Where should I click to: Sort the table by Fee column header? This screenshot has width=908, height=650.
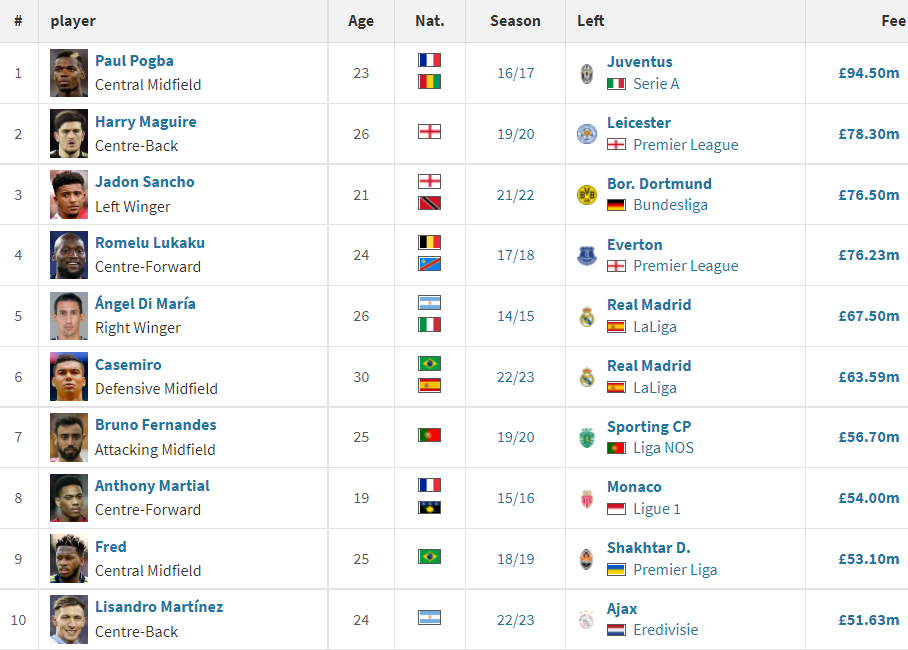[893, 21]
